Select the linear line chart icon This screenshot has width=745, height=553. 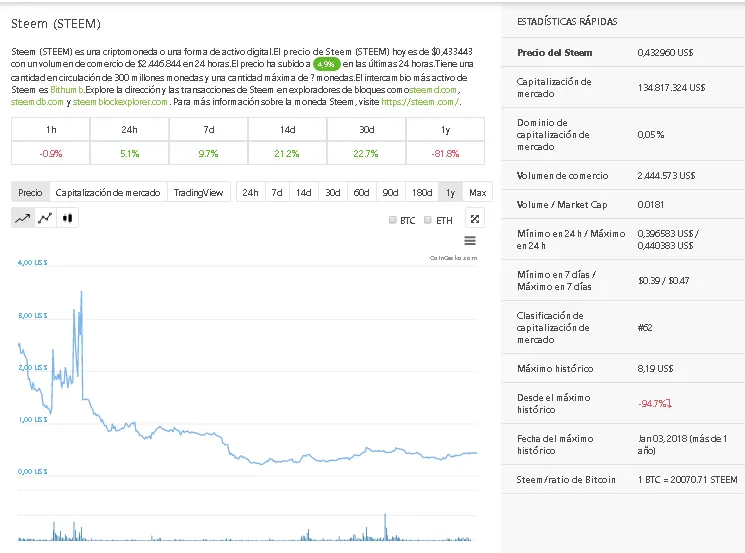pos(22,218)
